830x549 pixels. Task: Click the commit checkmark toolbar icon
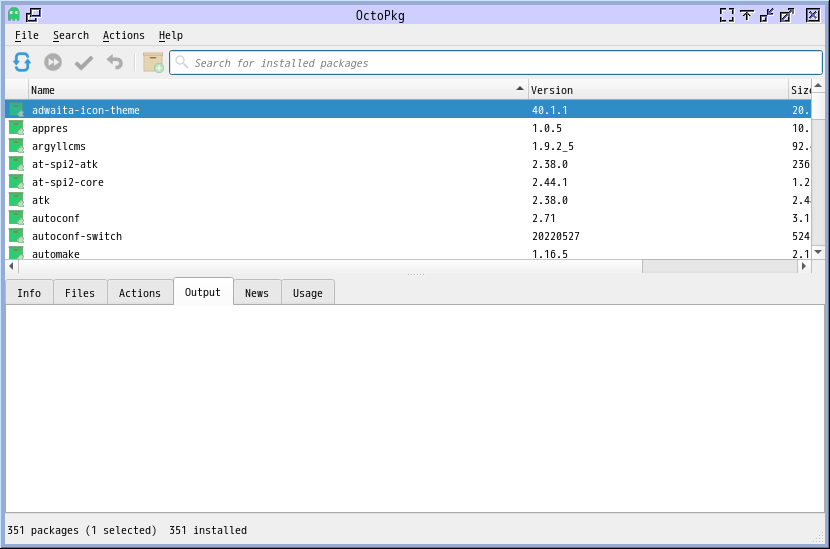click(84, 63)
